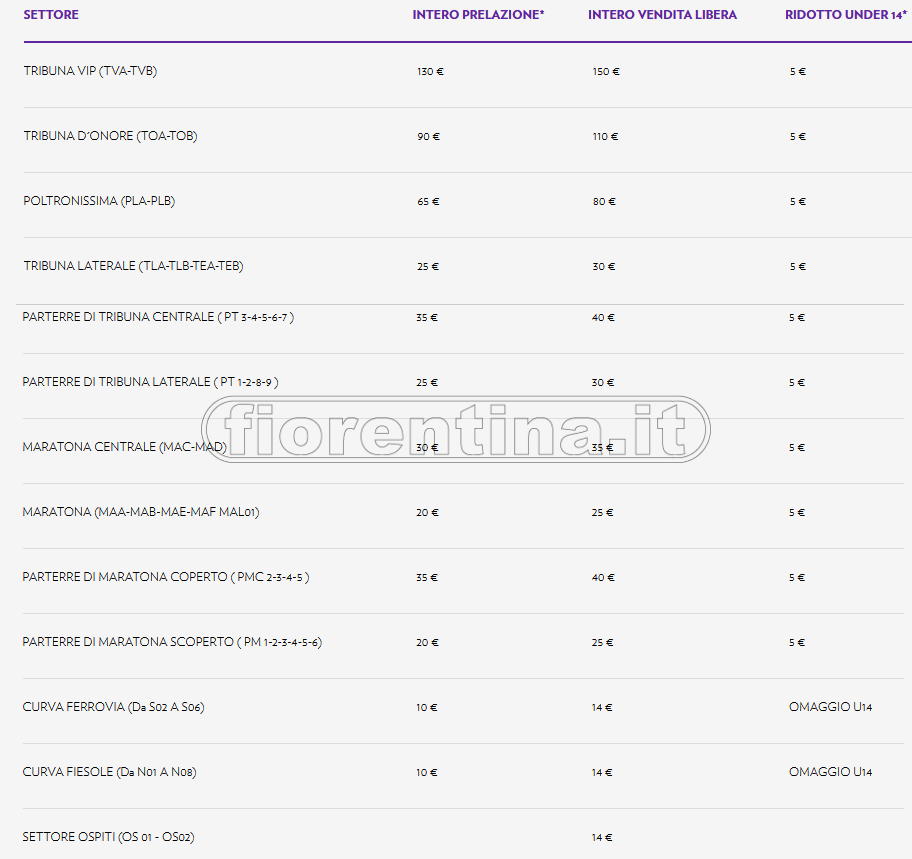The image size is (912, 859).
Task: Select MARATONA CENTRALE (MAC-MAD) label
Action: pyautogui.click(x=124, y=447)
